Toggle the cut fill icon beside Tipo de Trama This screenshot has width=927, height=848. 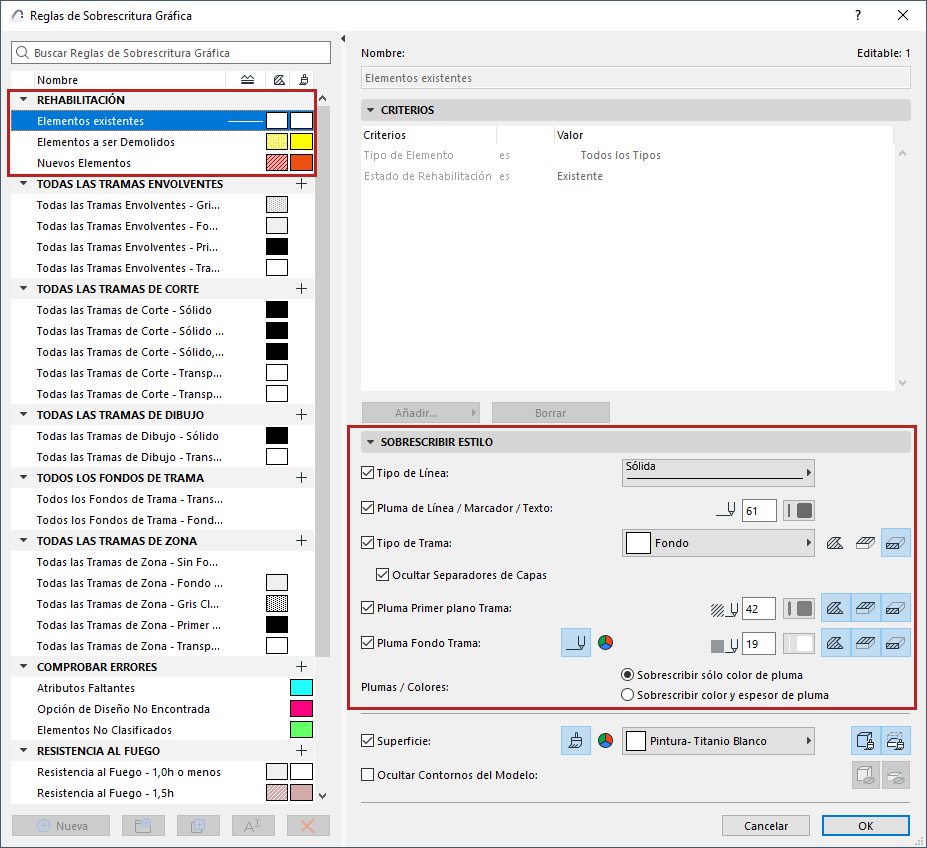(896, 543)
